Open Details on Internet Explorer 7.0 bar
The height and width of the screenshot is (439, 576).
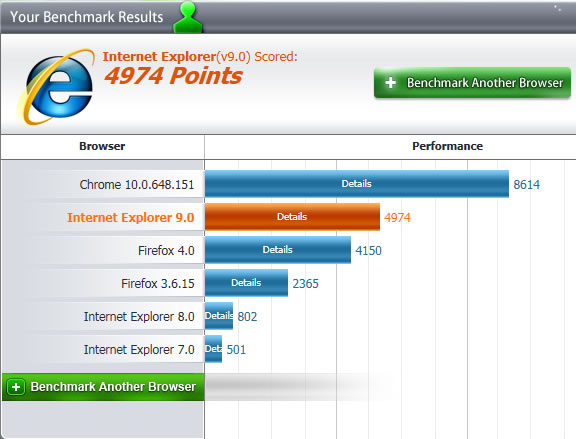coord(213,349)
